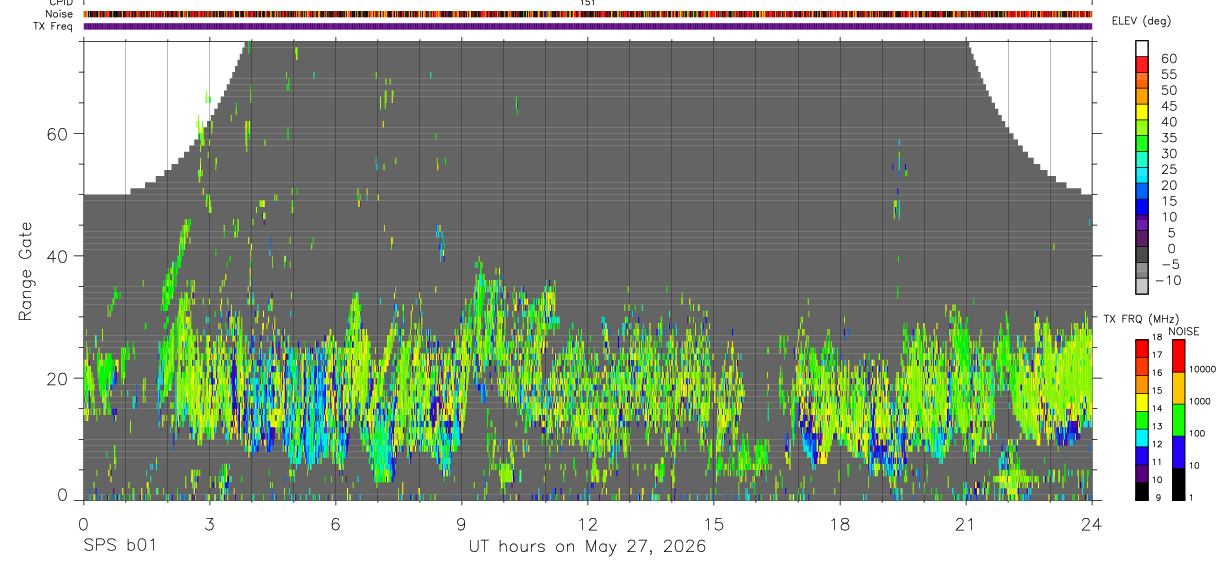Click the ELEV colorbar label "25"
This screenshot has height=567, width=1228.
click(1168, 169)
